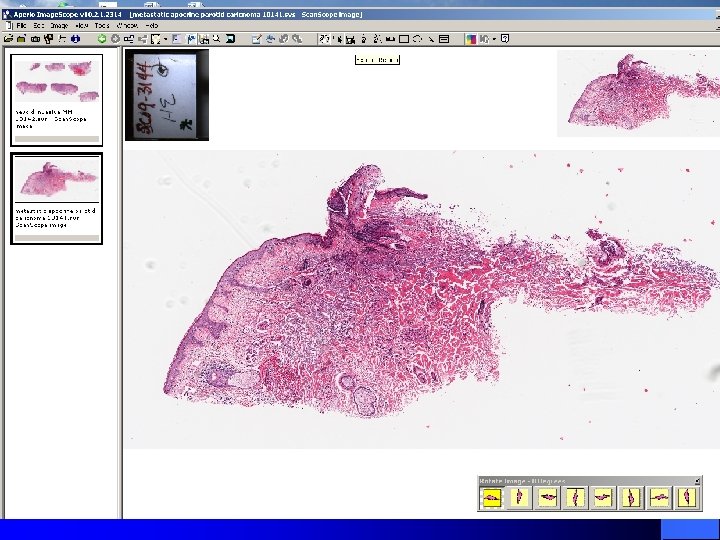
Task: Click the overview thumbnail of the tissue
Action: point(638,93)
